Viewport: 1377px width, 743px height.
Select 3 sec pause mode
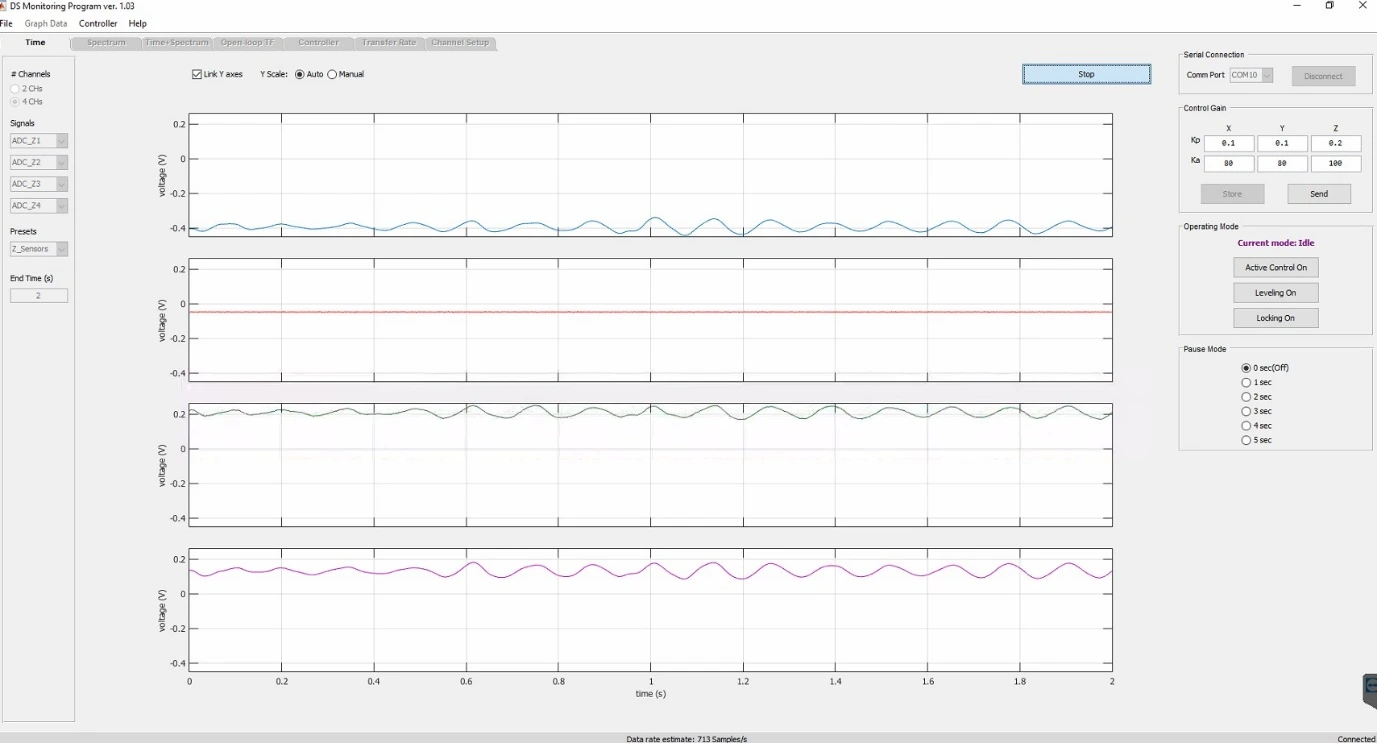coord(1246,411)
